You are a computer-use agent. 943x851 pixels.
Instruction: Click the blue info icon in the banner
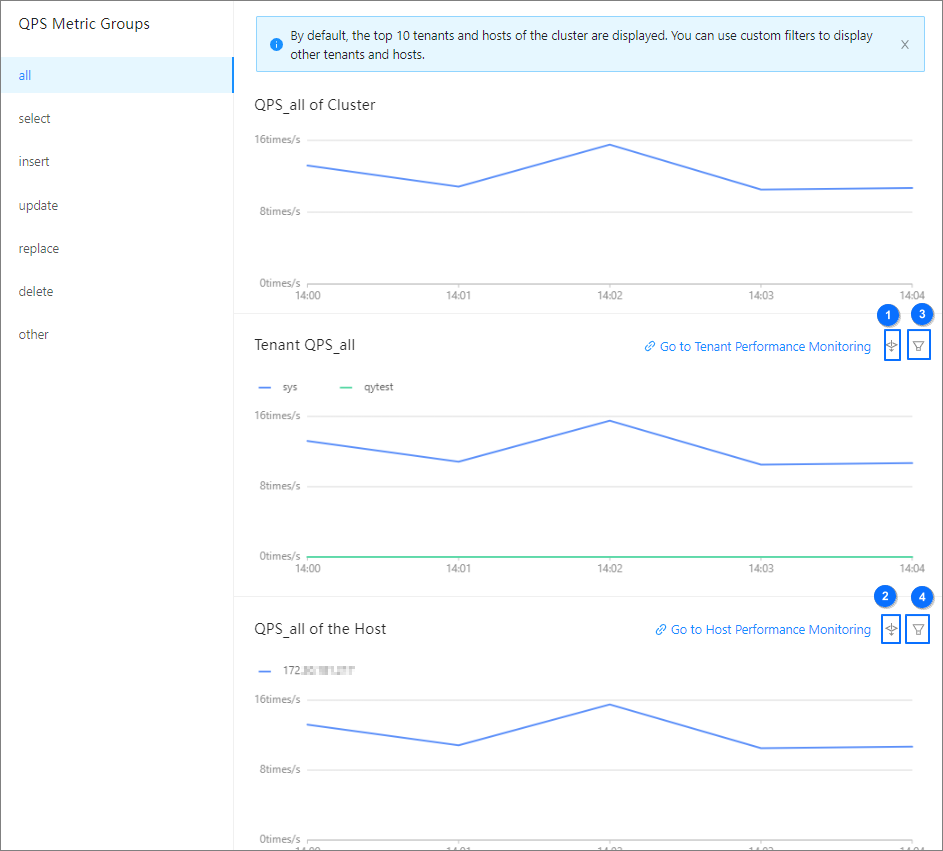(276, 45)
